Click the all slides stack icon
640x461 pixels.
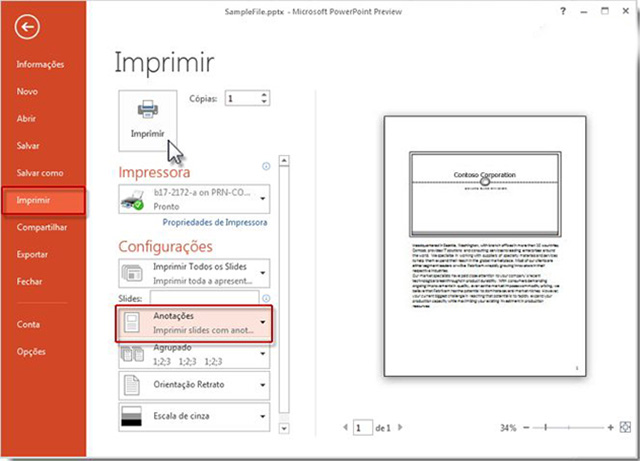[132, 273]
